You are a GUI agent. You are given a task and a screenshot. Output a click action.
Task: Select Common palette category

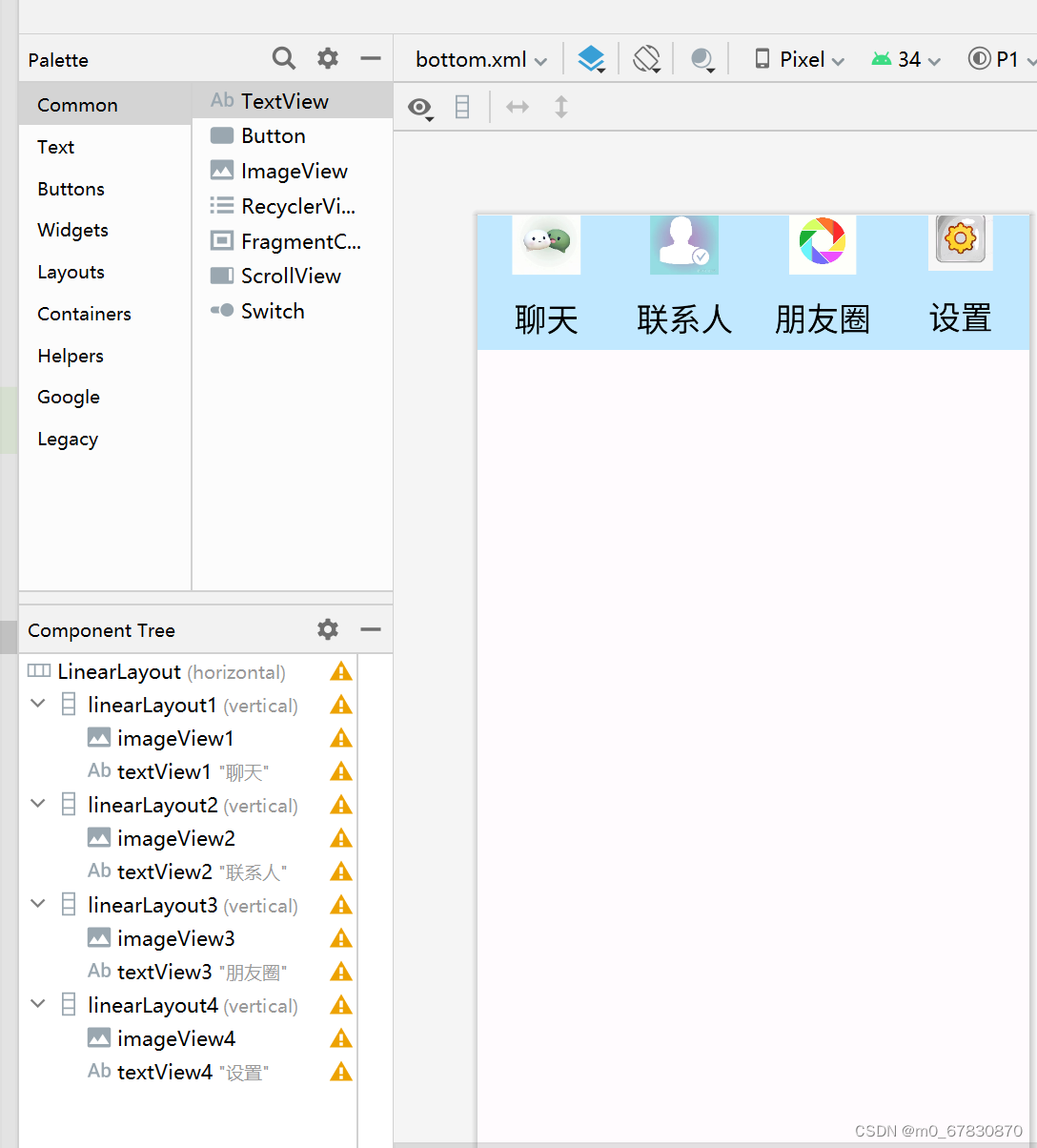click(105, 105)
